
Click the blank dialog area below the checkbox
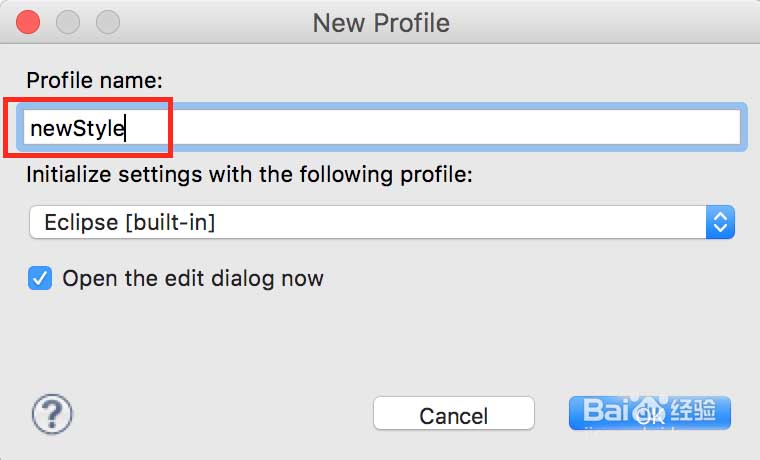point(380,340)
